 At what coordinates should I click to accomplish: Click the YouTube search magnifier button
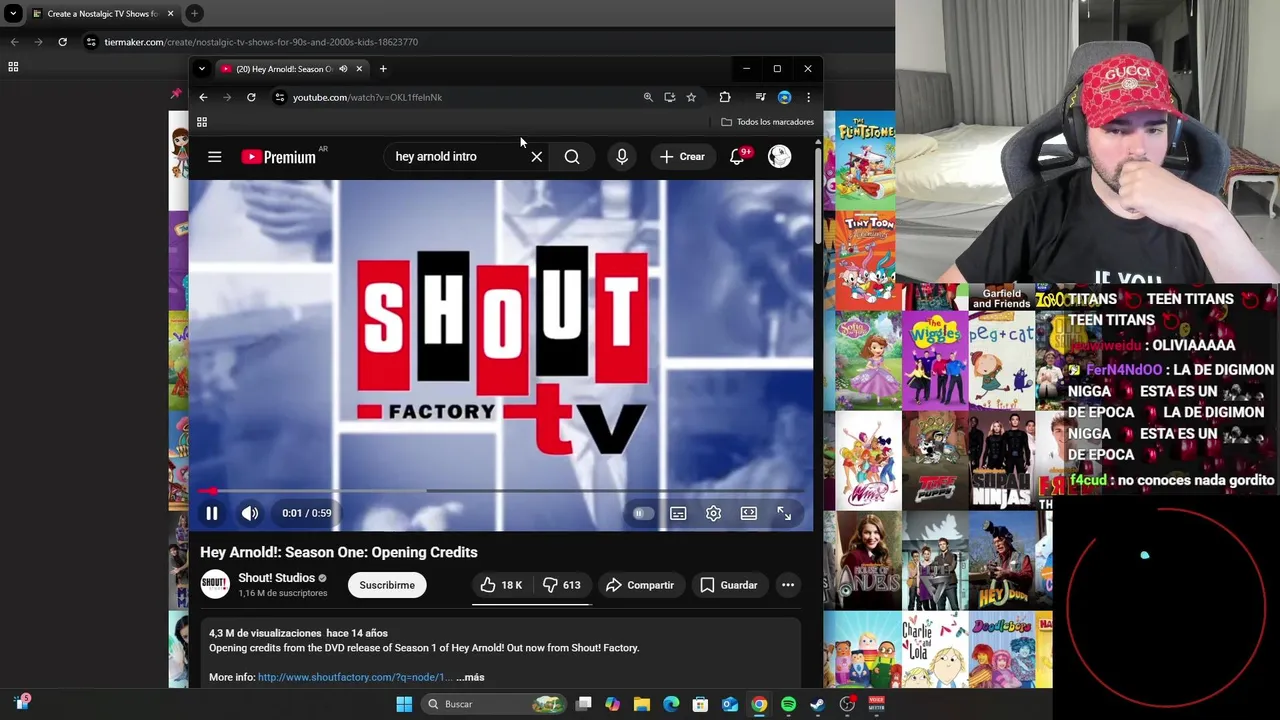572,157
